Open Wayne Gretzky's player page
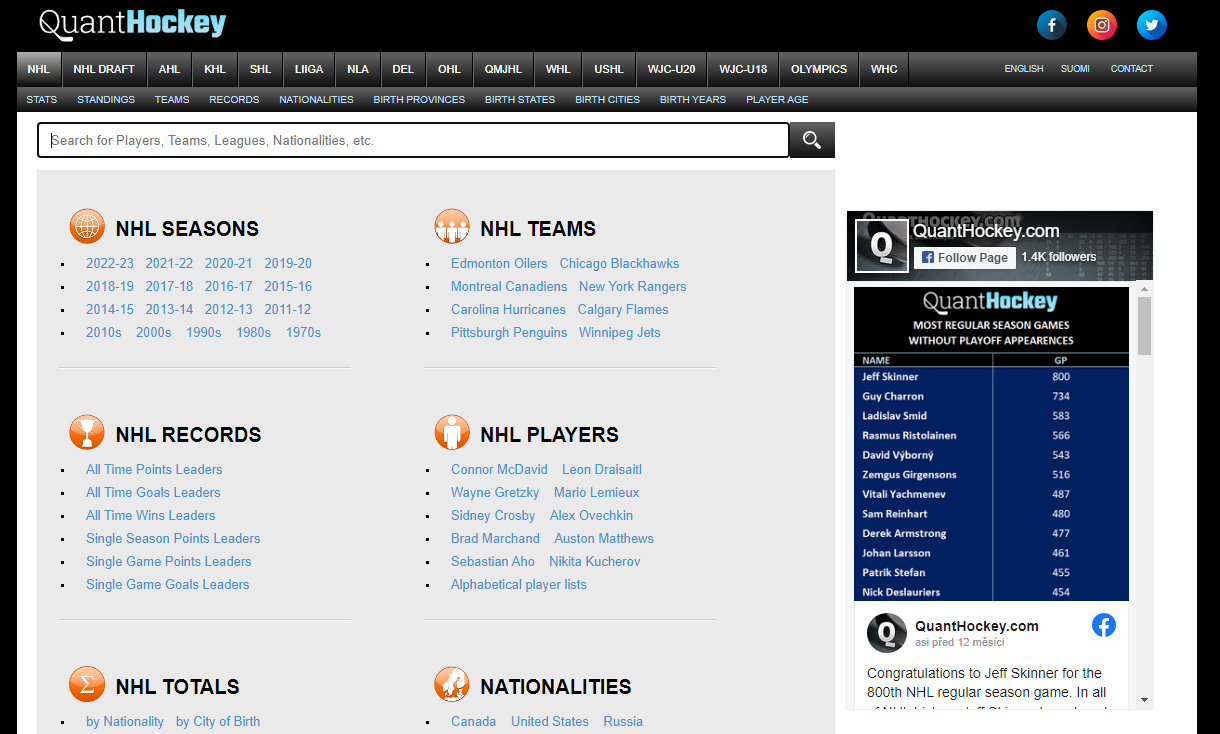The width and height of the screenshot is (1220, 734). point(495,493)
